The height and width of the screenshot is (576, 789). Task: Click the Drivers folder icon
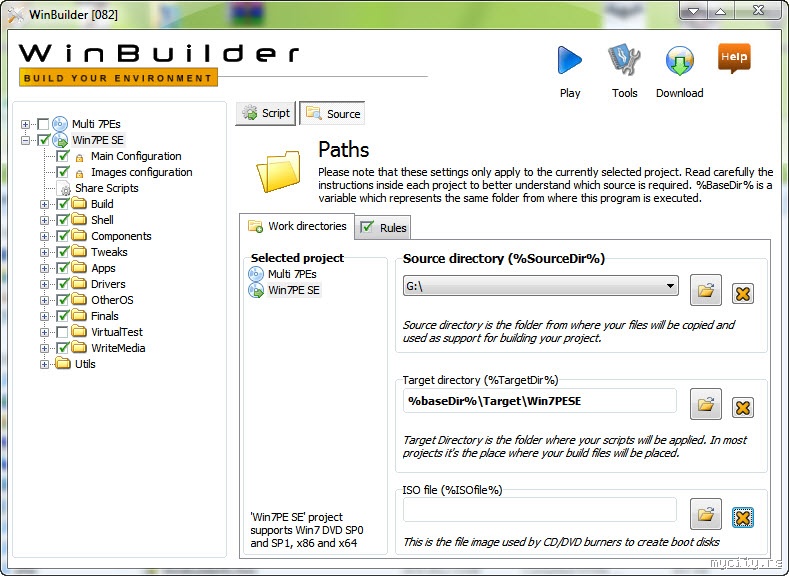tap(79, 284)
